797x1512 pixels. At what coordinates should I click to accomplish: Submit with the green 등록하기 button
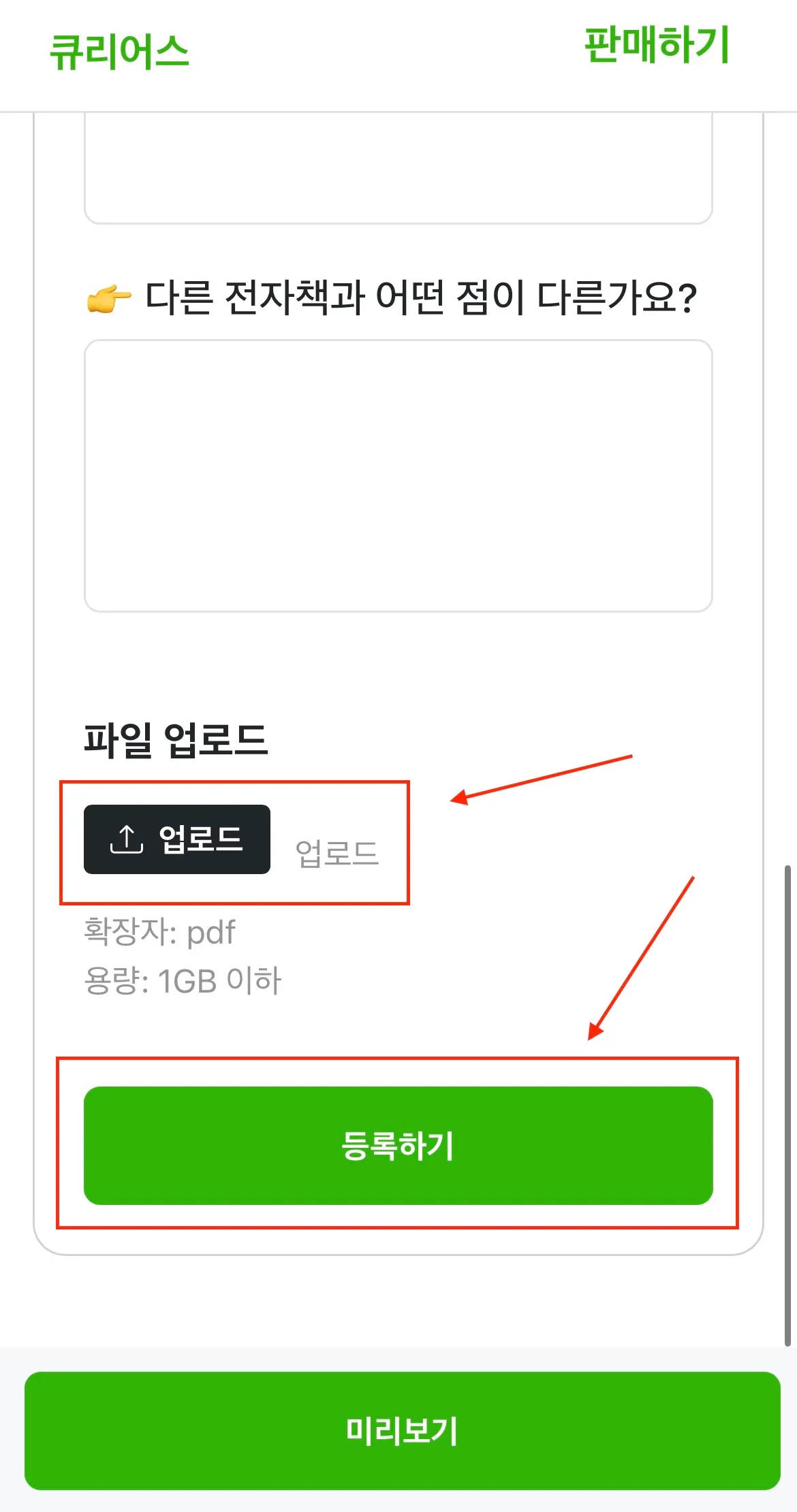398,1146
